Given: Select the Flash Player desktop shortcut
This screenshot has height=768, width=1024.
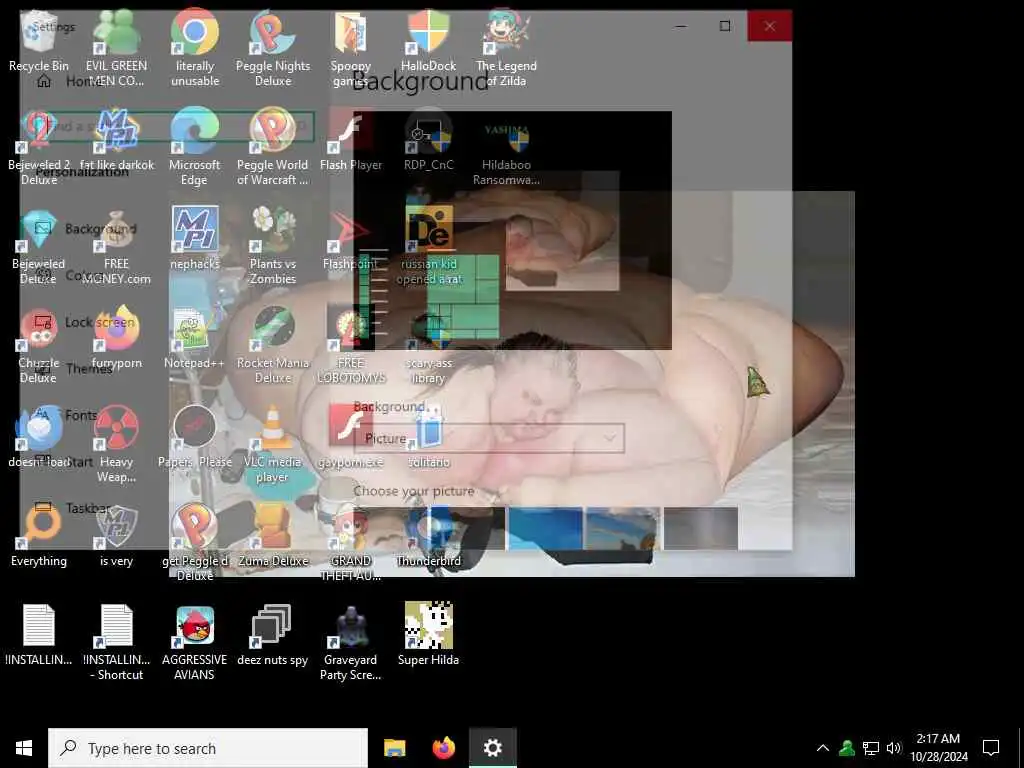Looking at the screenshot, I should click(351, 140).
